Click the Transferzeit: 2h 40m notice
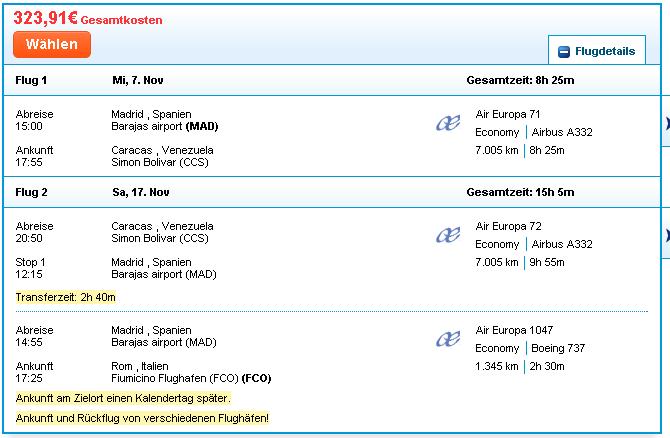 click(x=66, y=297)
